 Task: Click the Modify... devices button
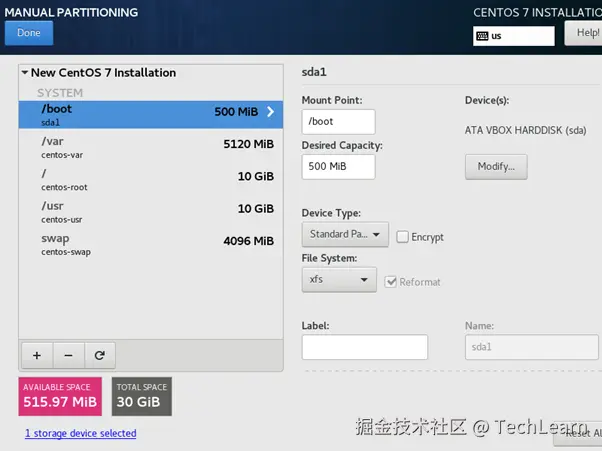[496, 167]
